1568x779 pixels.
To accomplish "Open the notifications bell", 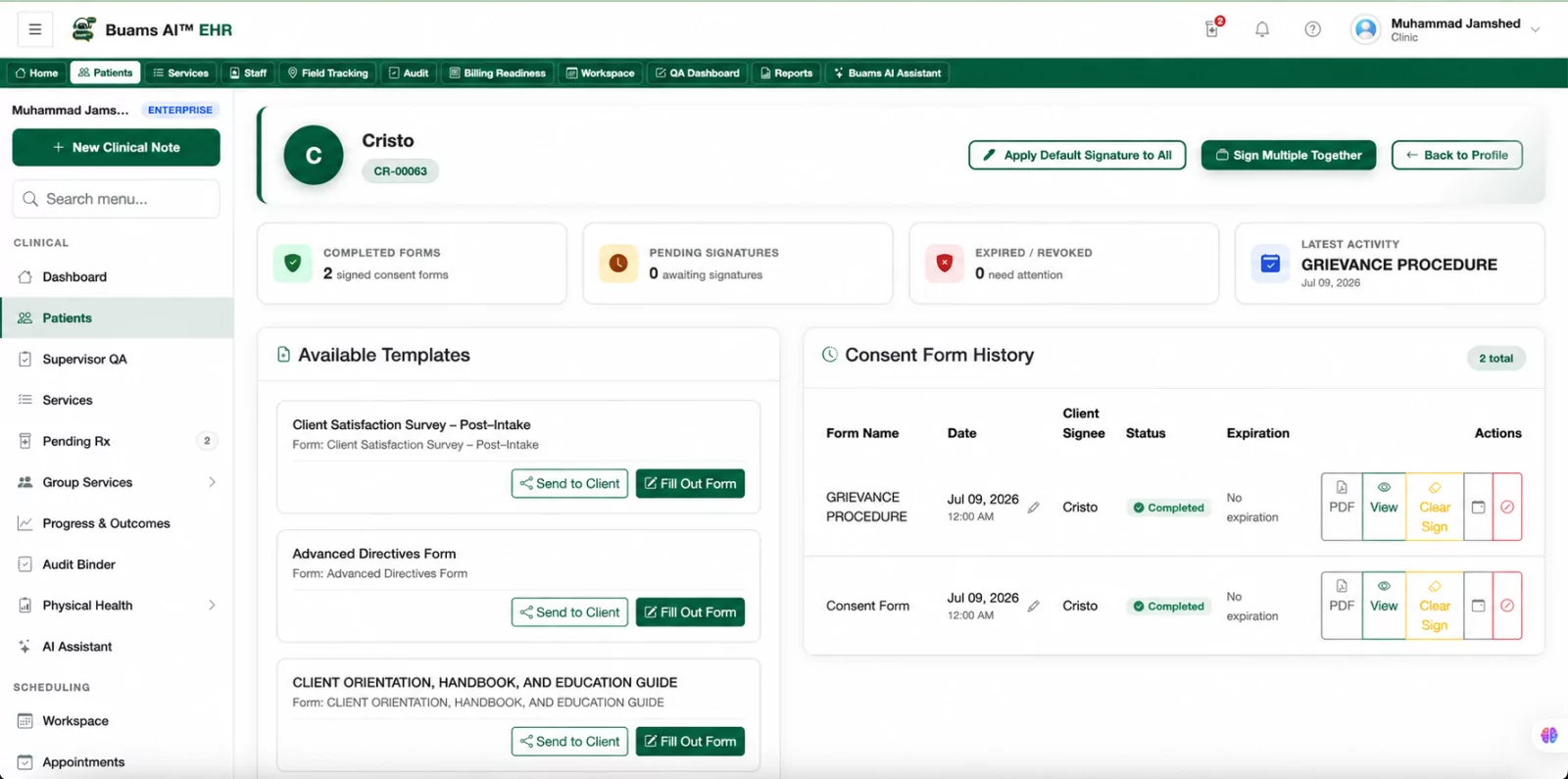I will click(x=1262, y=29).
